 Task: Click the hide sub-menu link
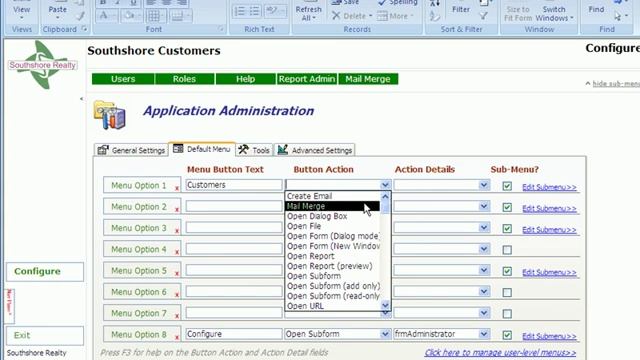click(616, 83)
